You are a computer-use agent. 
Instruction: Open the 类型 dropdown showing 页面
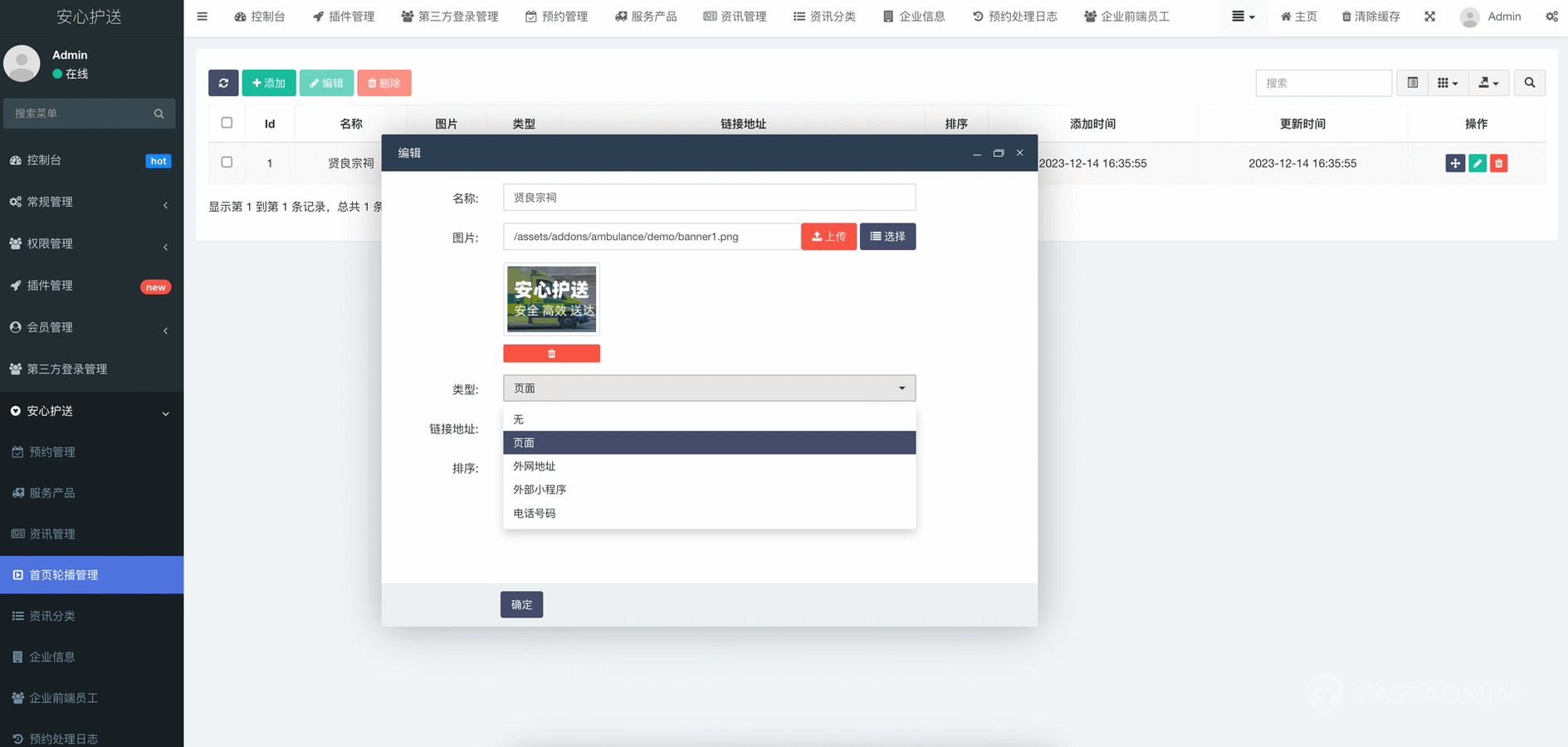709,388
